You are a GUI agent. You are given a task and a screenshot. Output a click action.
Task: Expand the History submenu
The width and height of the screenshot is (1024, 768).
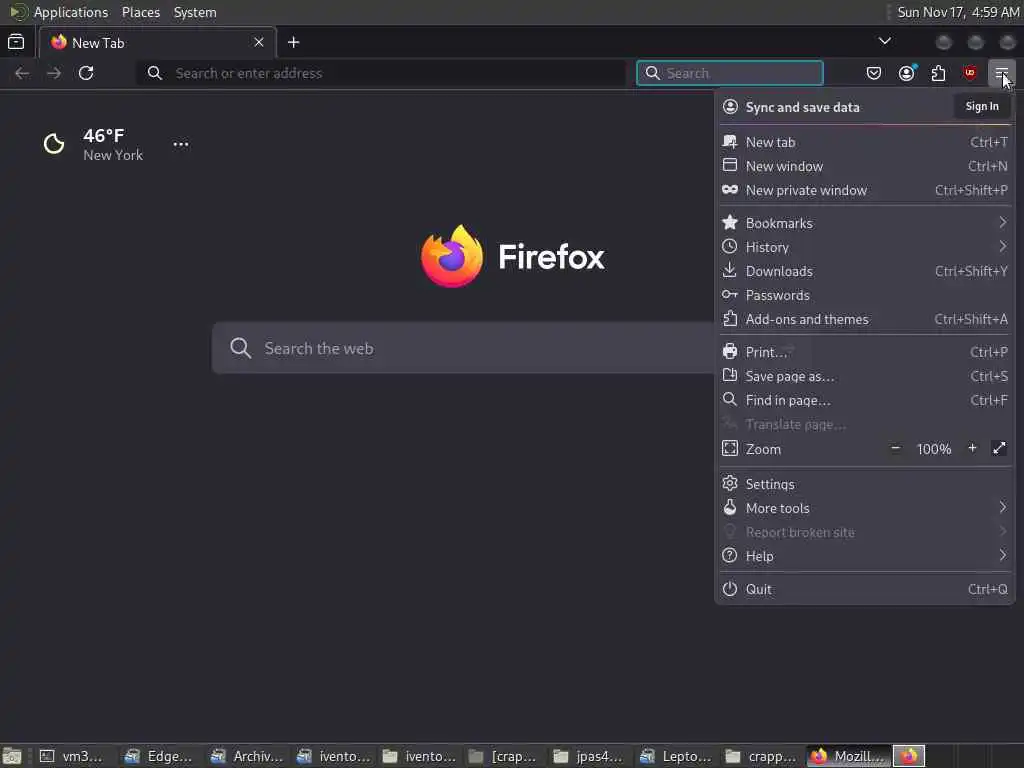[865, 247]
